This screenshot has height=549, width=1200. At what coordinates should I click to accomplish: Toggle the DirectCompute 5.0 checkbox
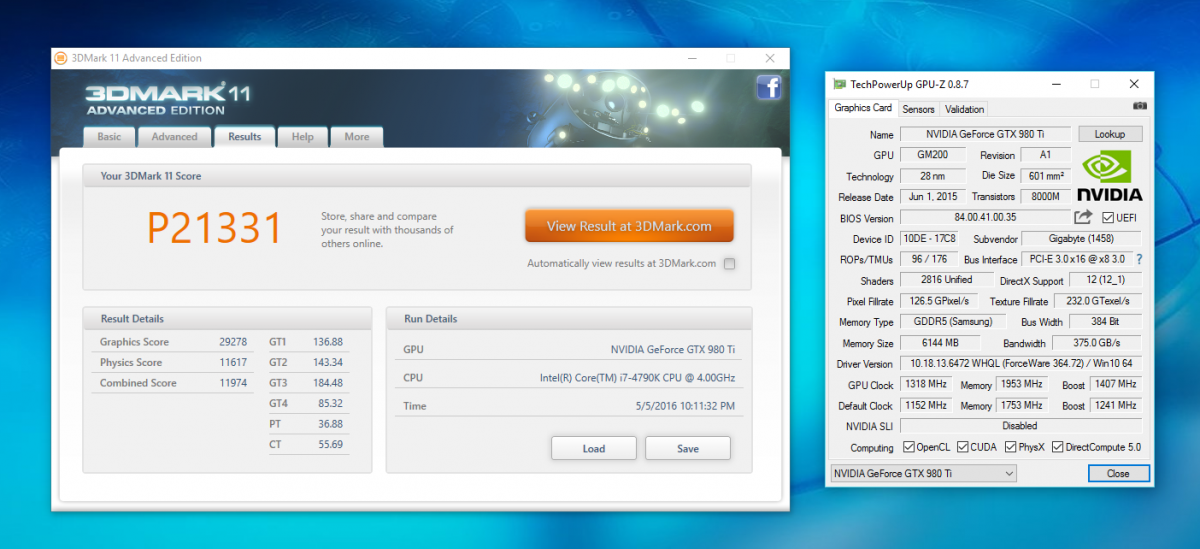pyautogui.click(x=1057, y=447)
